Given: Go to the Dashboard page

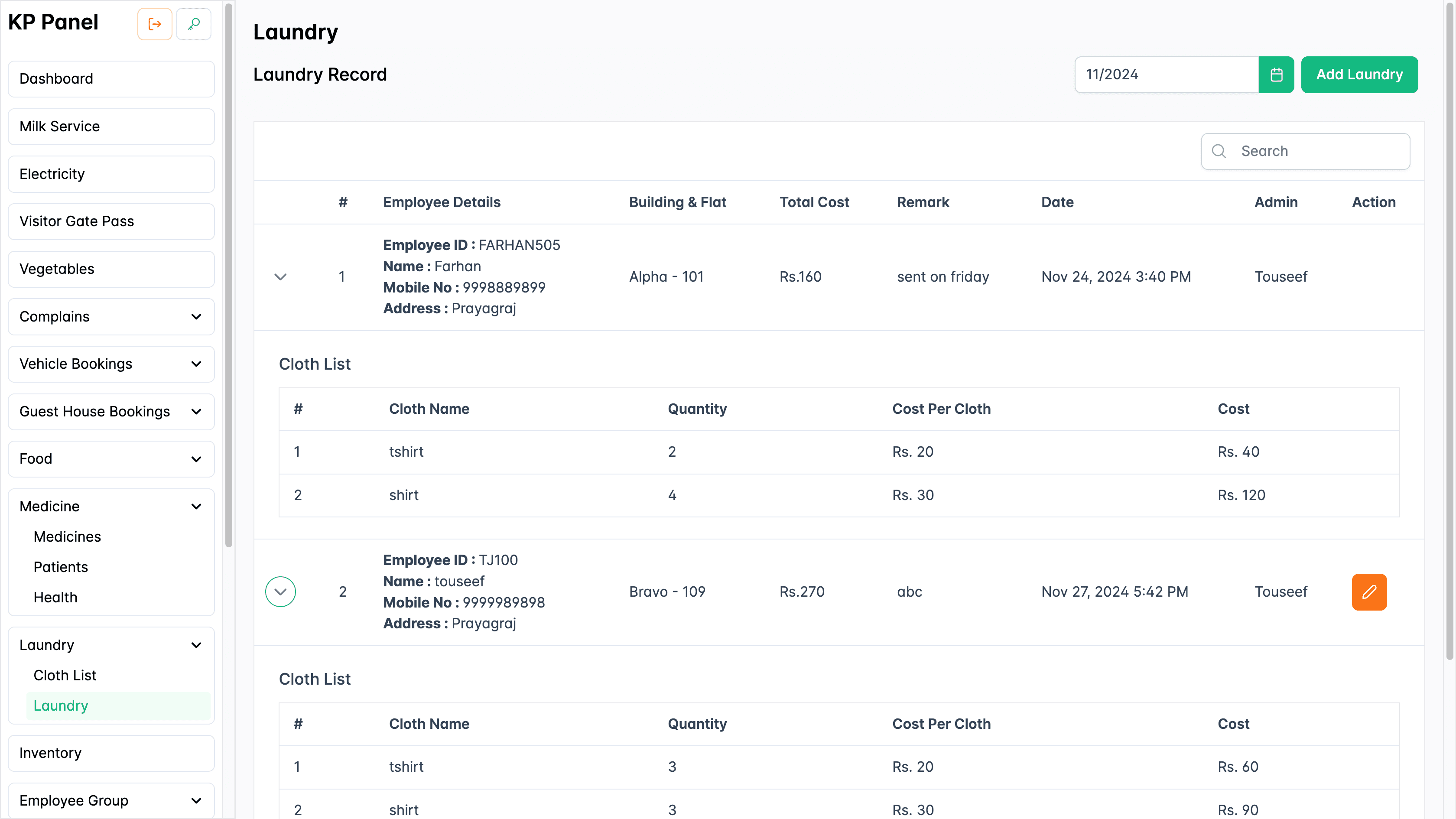Looking at the screenshot, I should [111, 78].
